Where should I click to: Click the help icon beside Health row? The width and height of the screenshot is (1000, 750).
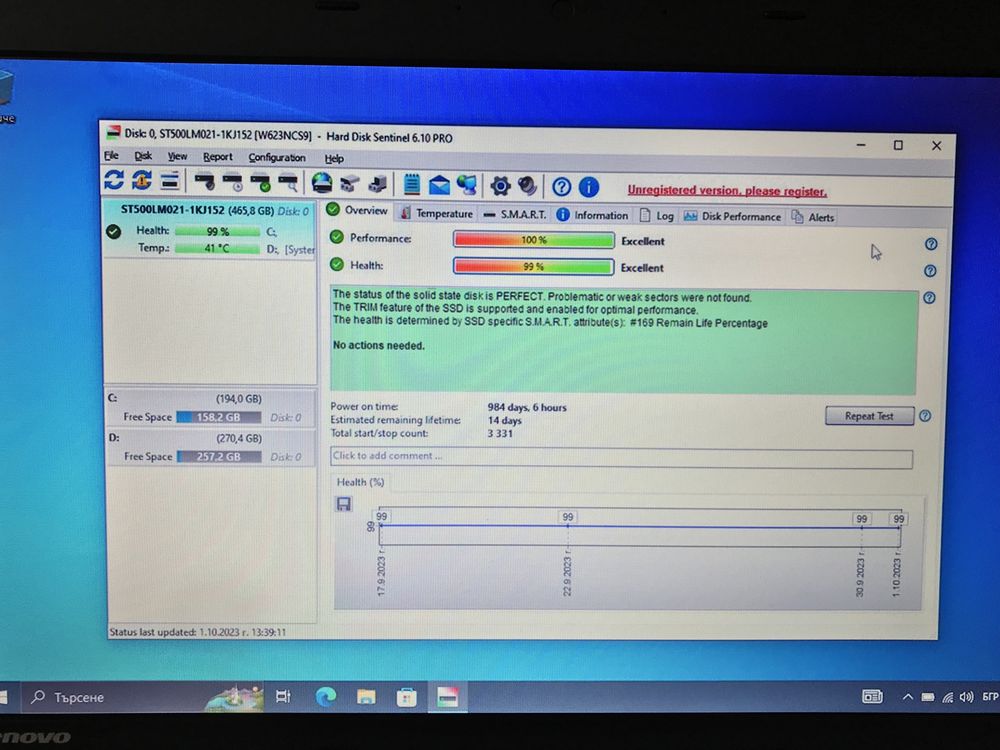pos(930,271)
